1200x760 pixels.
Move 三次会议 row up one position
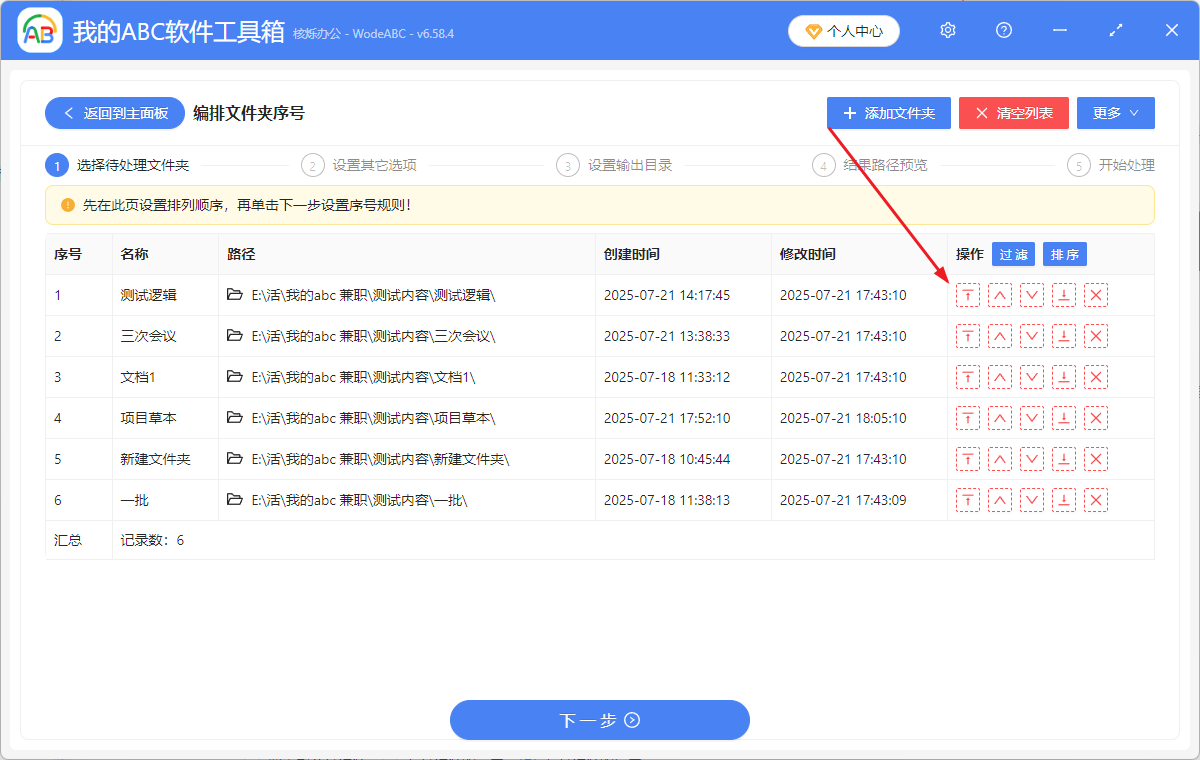coord(999,336)
